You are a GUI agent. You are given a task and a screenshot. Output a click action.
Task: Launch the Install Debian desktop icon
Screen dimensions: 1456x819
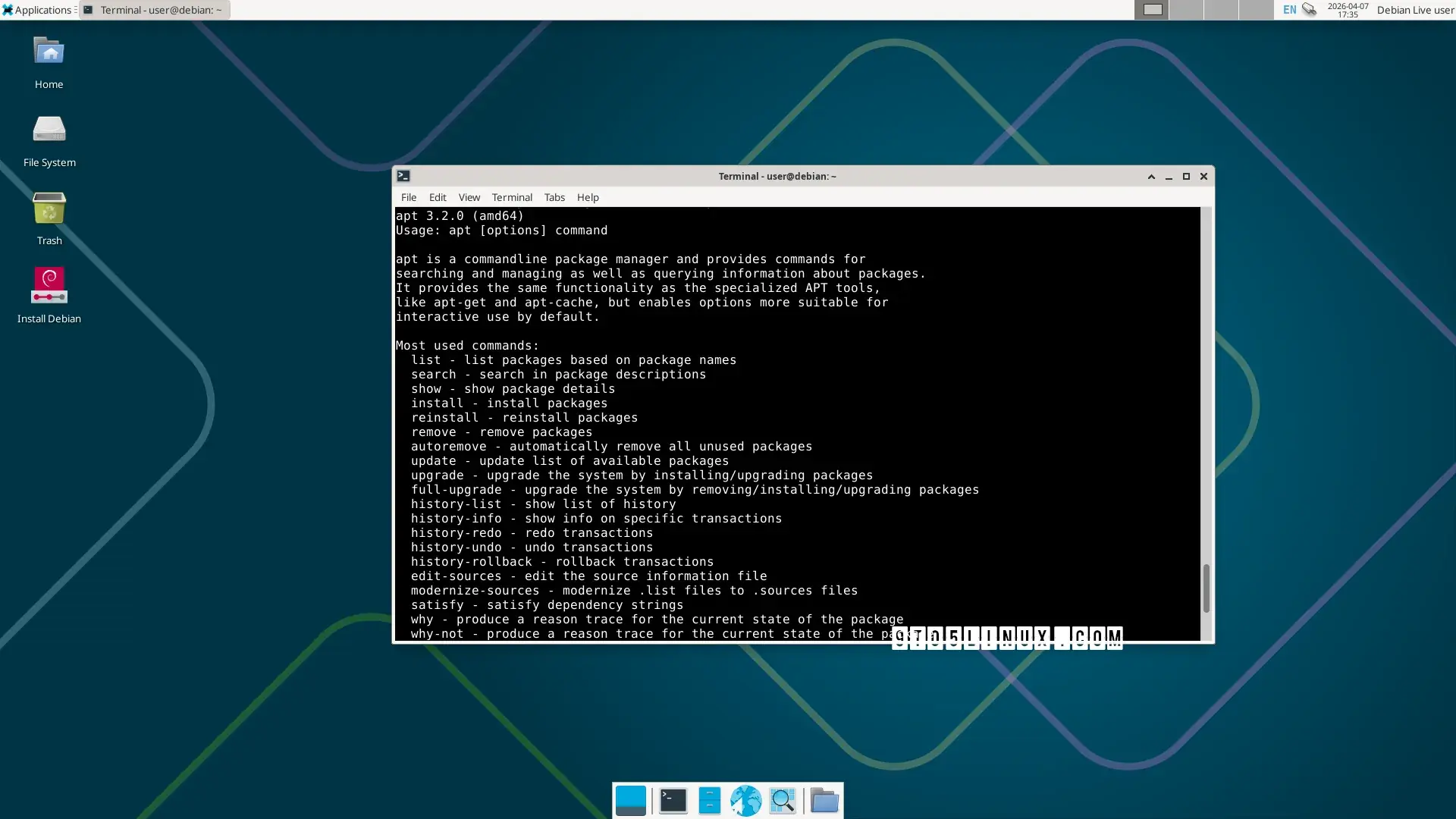[x=49, y=287]
